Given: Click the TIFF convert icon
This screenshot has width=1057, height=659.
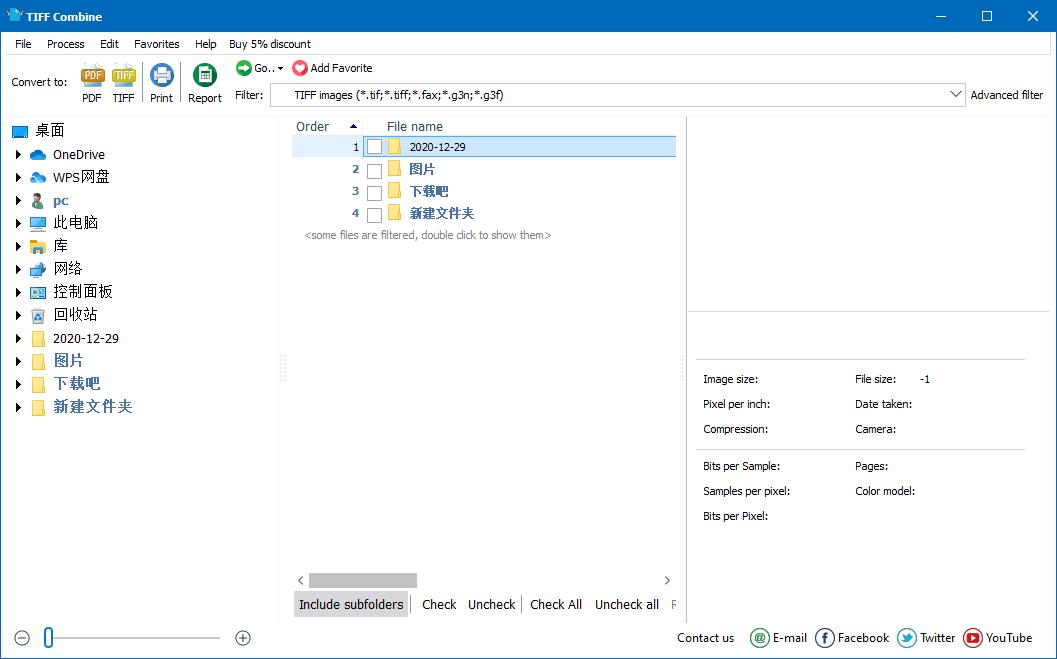Looking at the screenshot, I should [x=123, y=75].
